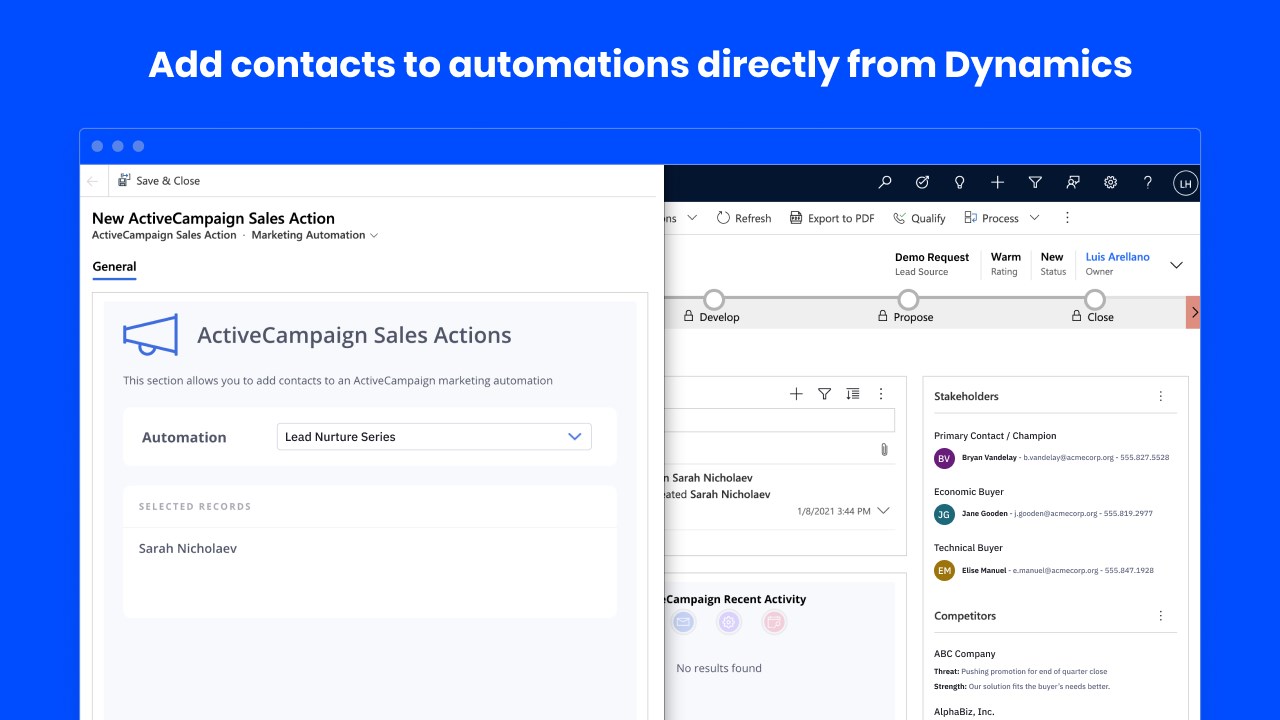Click the Demo Request lead source value
This screenshot has width=1280, height=720.
tap(932, 257)
